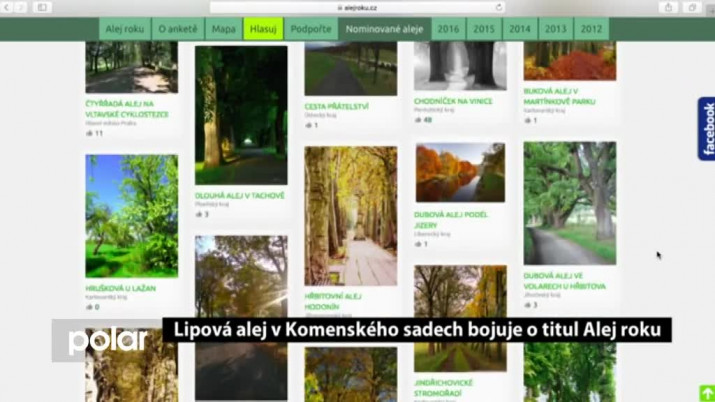Click the green scroll-to-top arrow button
715x402 pixels.
click(x=707, y=393)
